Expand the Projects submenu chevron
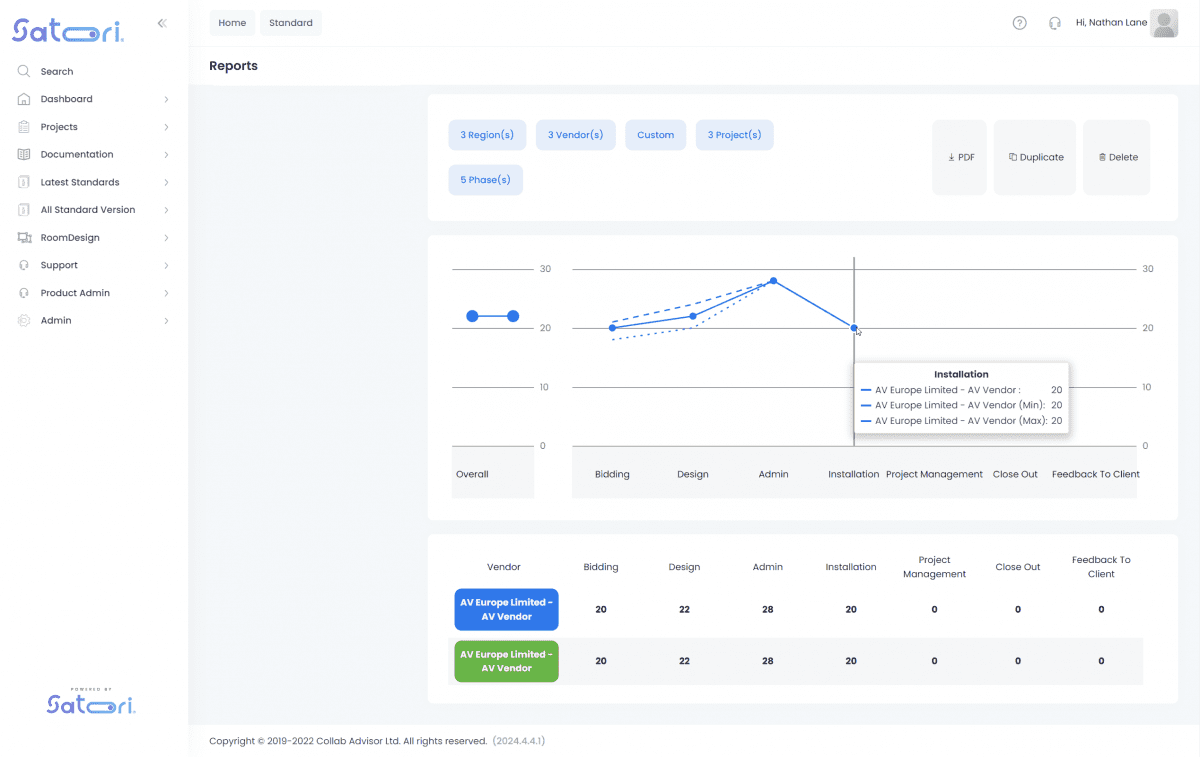The width and height of the screenshot is (1200, 757). tap(166, 127)
